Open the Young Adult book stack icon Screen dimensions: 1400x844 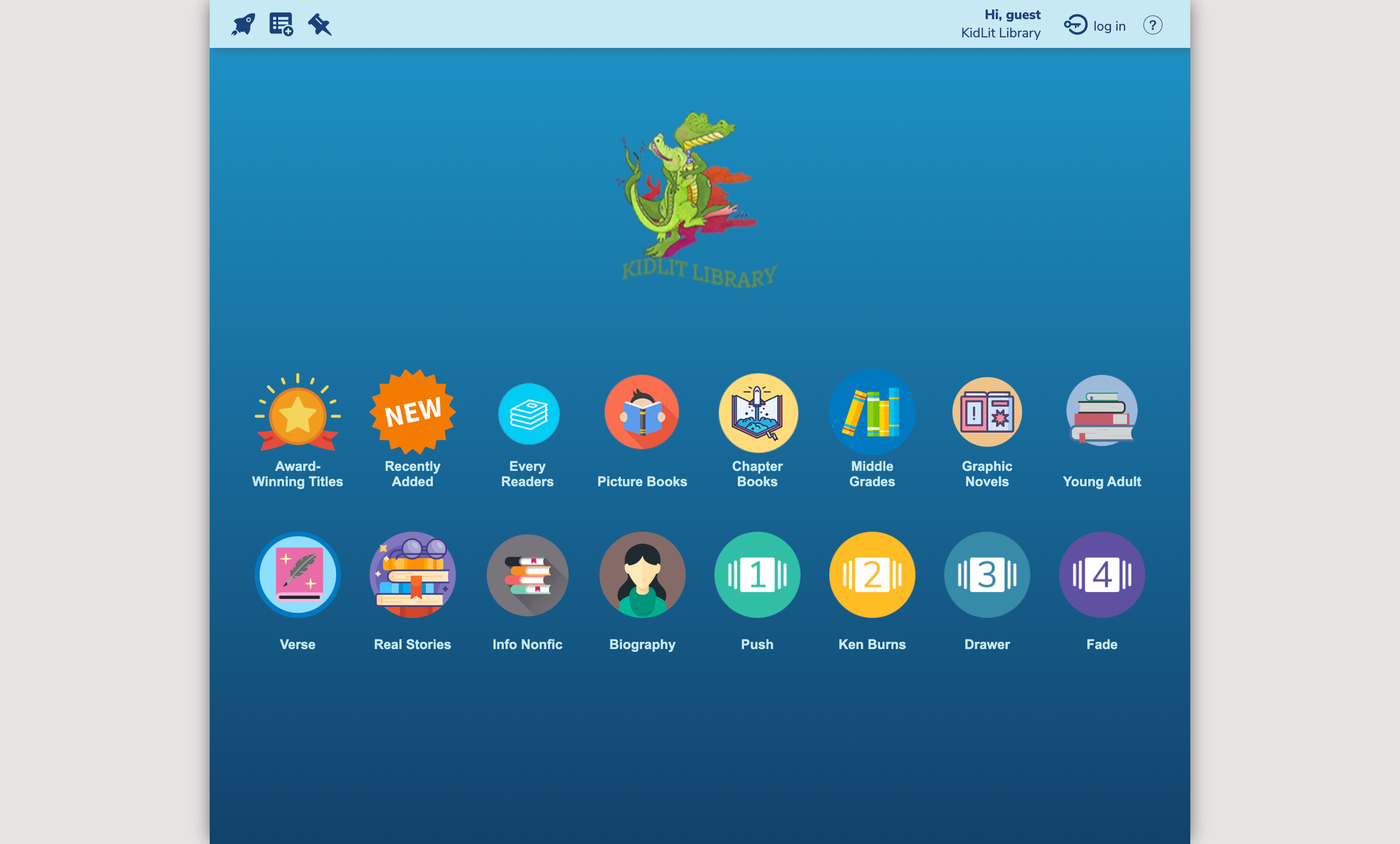[1102, 411]
